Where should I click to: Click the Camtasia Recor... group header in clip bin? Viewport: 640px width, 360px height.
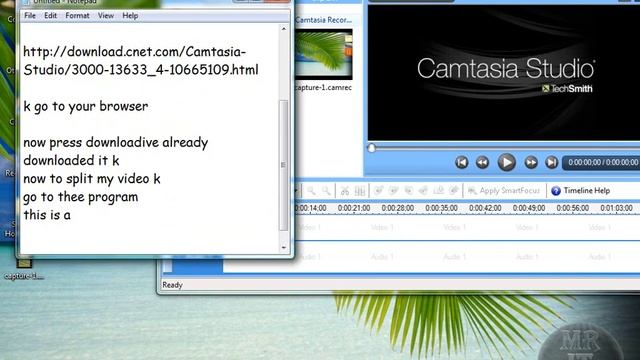pos(324,20)
